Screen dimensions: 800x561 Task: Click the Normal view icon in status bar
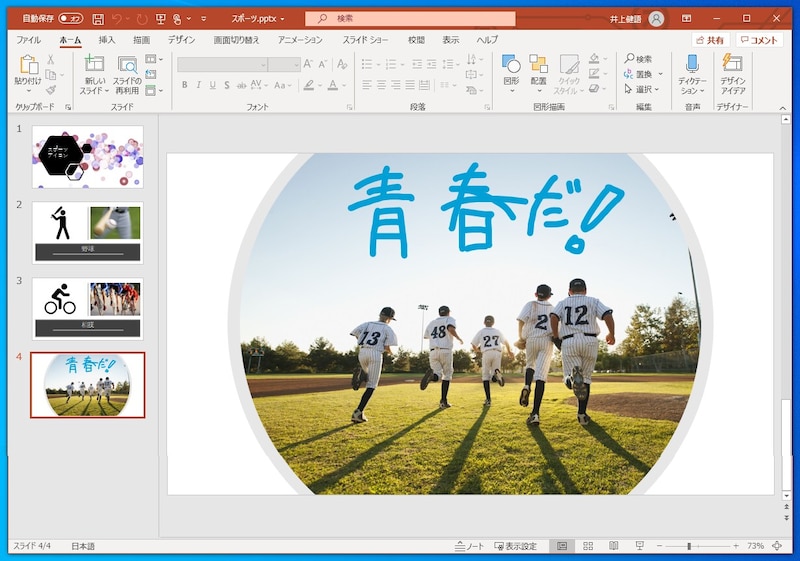(x=562, y=546)
